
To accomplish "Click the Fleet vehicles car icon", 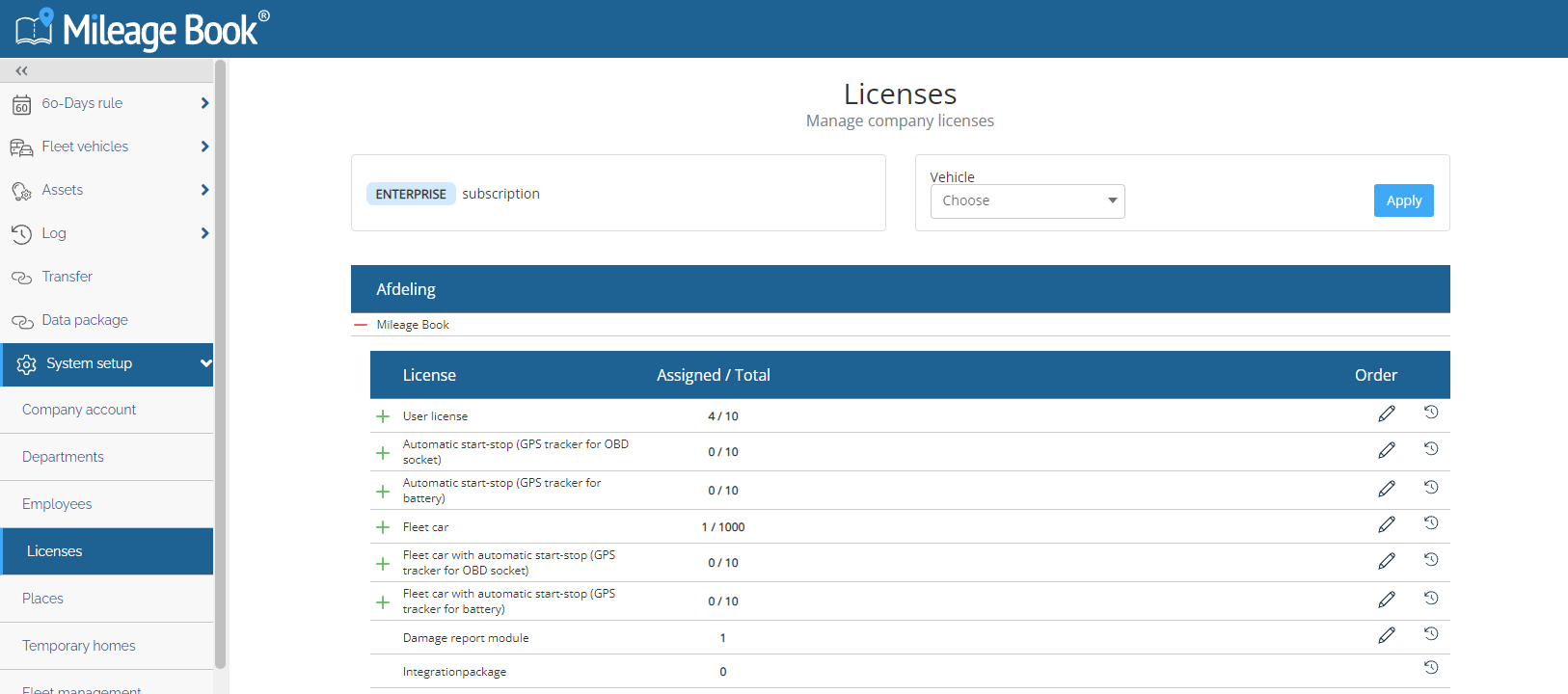I will [x=21, y=147].
